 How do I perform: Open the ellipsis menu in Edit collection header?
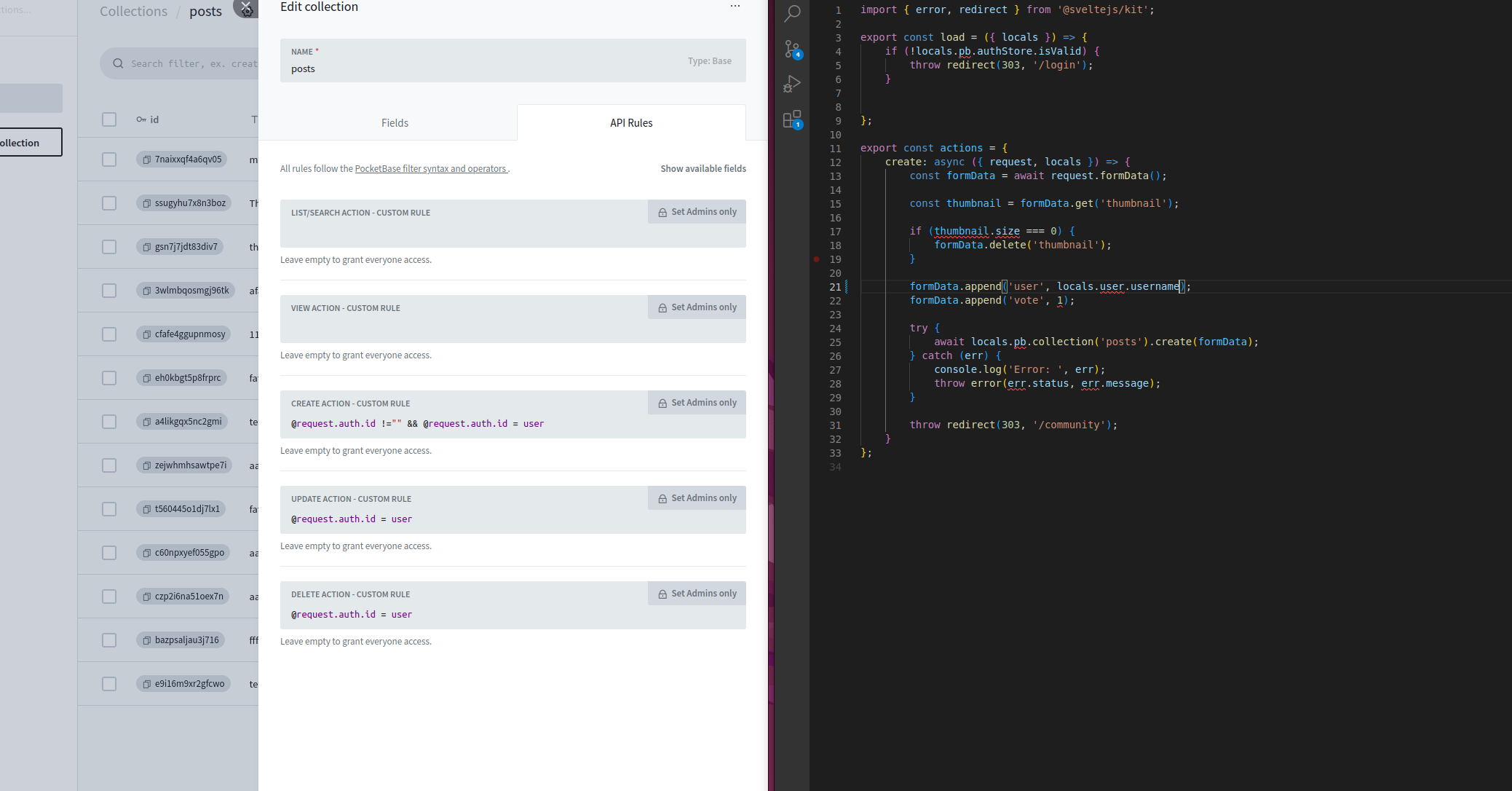click(x=735, y=6)
